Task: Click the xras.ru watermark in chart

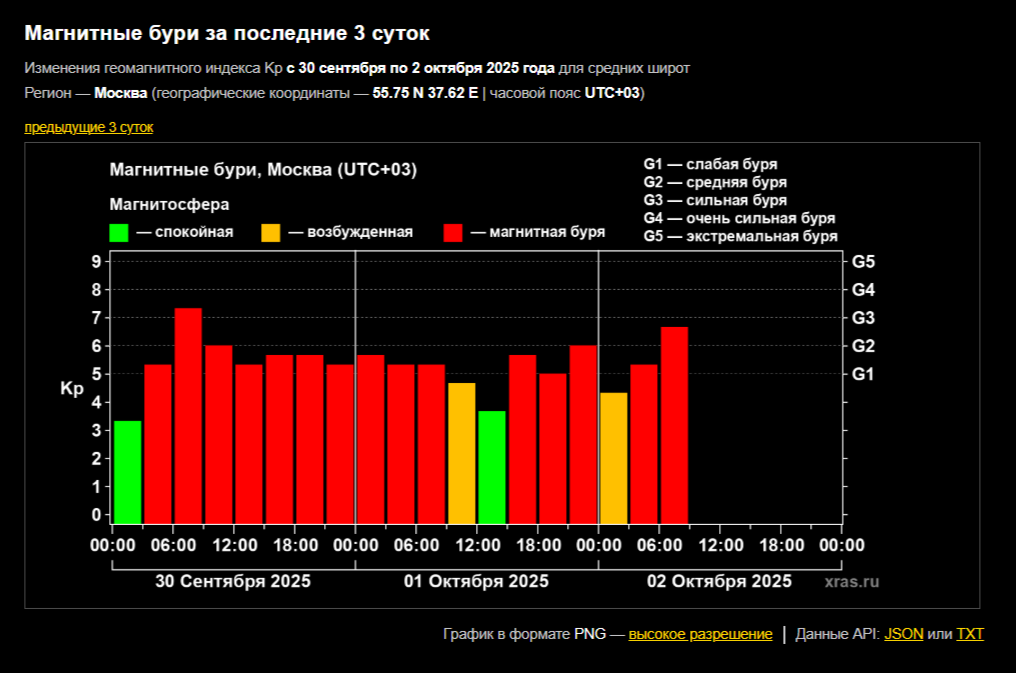Action: (852, 581)
